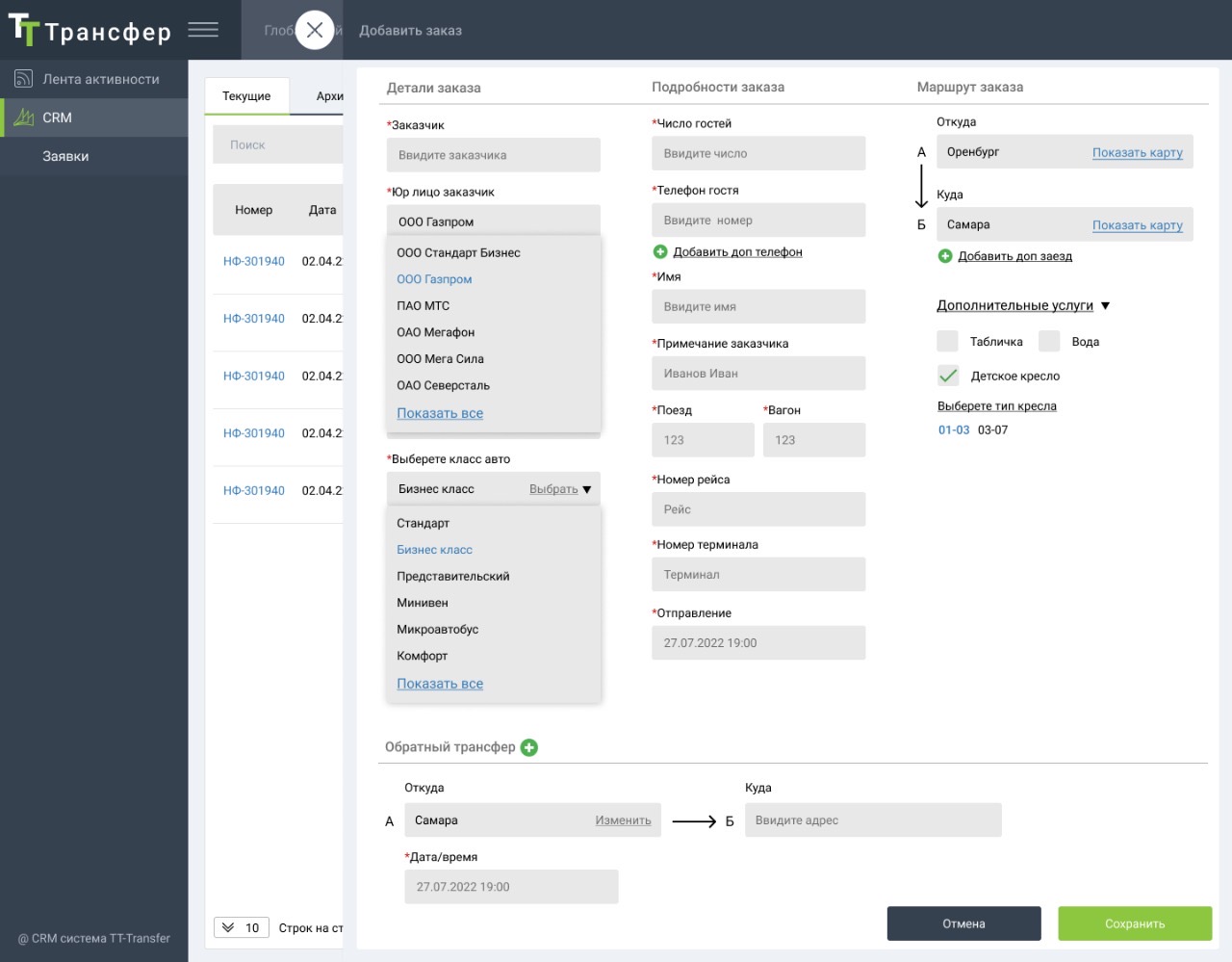Uncheck the Детское кресло checkbox
The image size is (1232, 962).
[948, 376]
